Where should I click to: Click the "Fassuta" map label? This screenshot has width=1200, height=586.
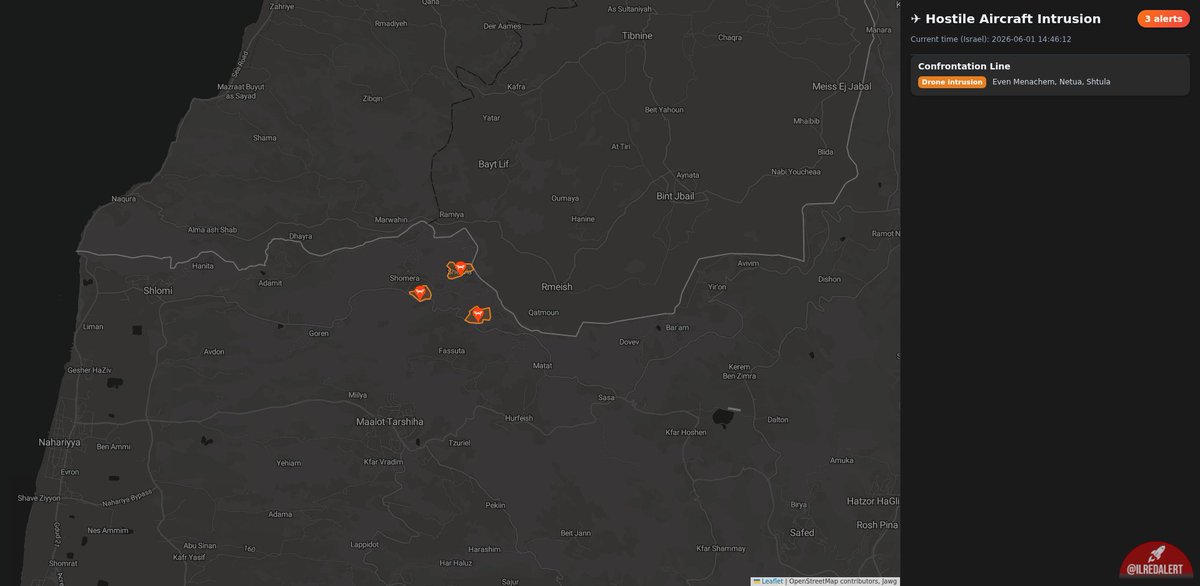pos(452,351)
